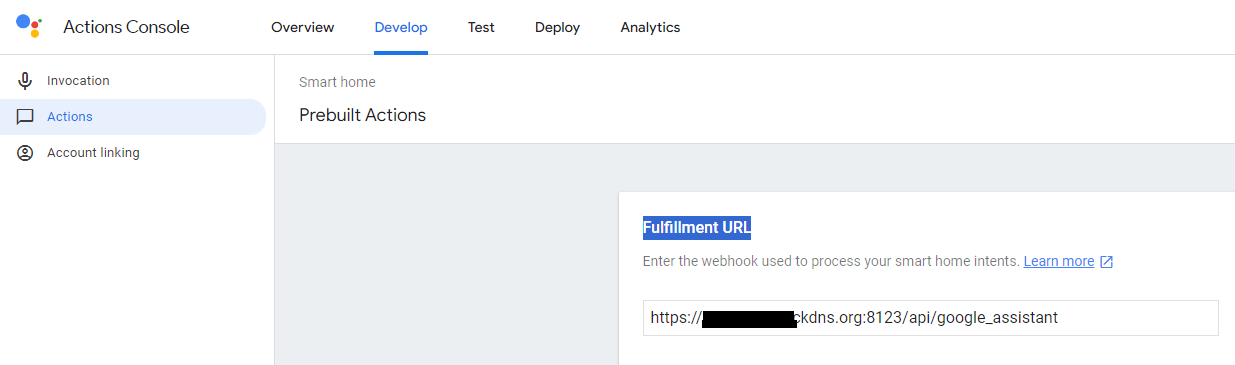1235x365 pixels.
Task: Click the Google Assistant logo icon
Action: tap(29, 26)
